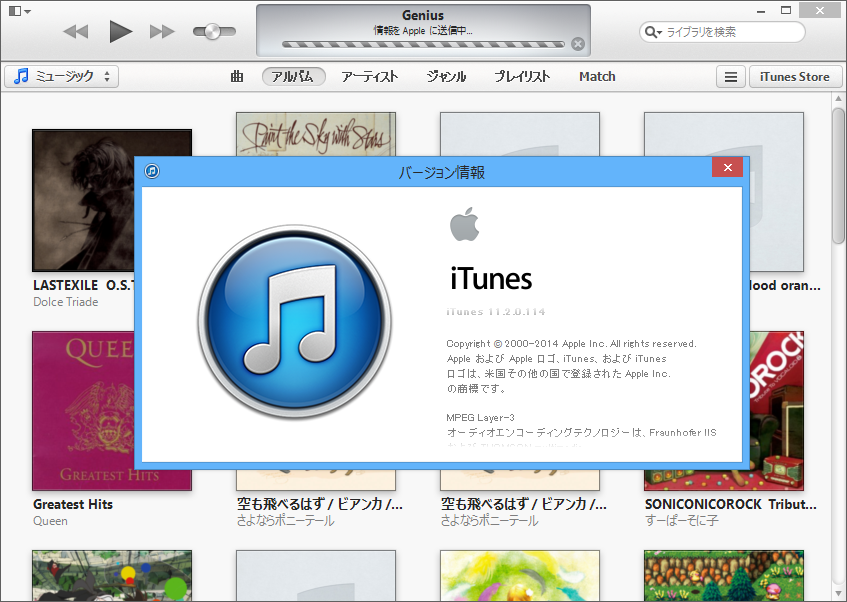The width and height of the screenshot is (847, 602).
Task: Select the Match tab
Action: tap(596, 76)
